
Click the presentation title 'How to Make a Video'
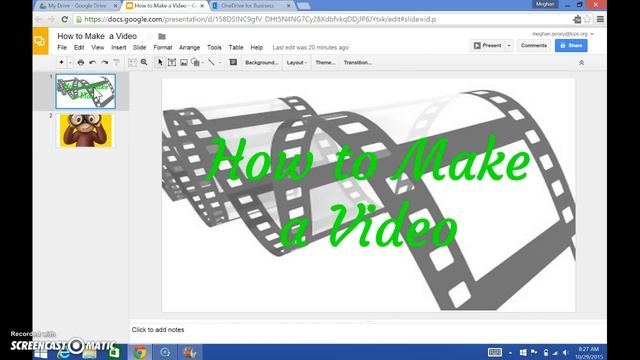[97, 36]
